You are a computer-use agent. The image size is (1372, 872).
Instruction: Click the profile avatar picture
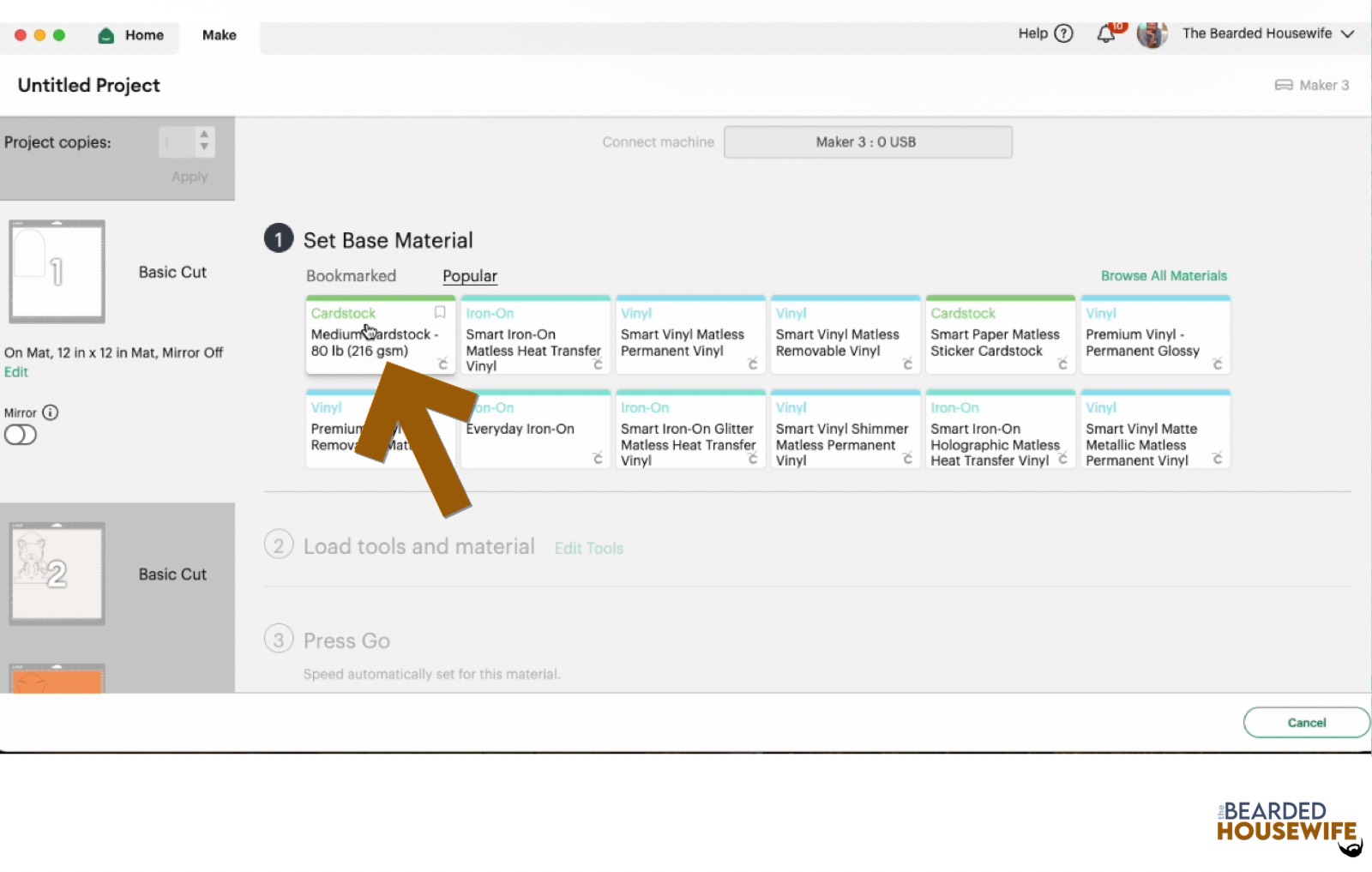[1152, 34]
